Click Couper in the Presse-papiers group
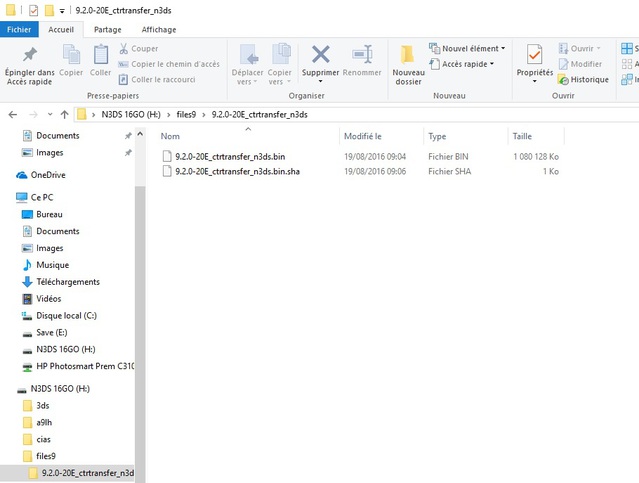The width and height of the screenshot is (639, 483). tap(138, 48)
